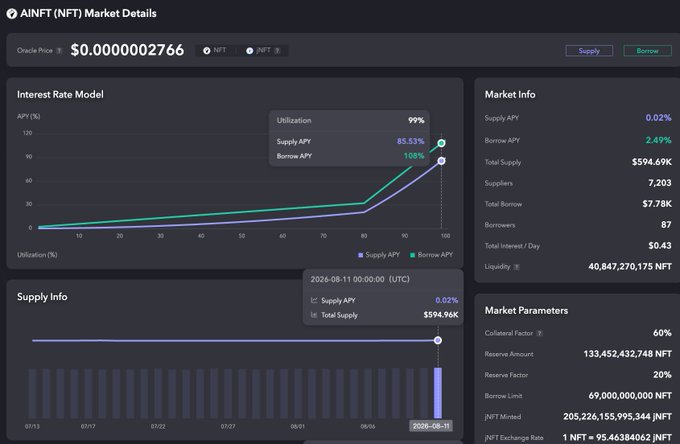Viewport: 680px width, 444px height.
Task: Click the green Borrow APY marker on the curve
Action: click(441, 143)
